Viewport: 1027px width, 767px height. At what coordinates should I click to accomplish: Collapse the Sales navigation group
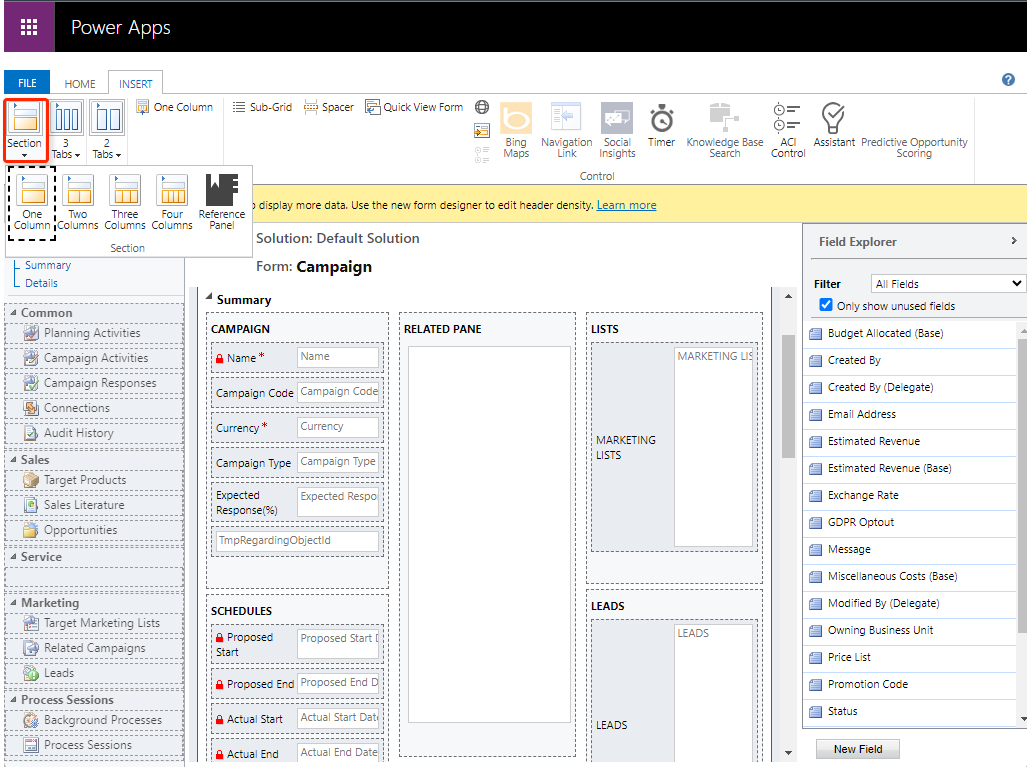tap(13, 459)
